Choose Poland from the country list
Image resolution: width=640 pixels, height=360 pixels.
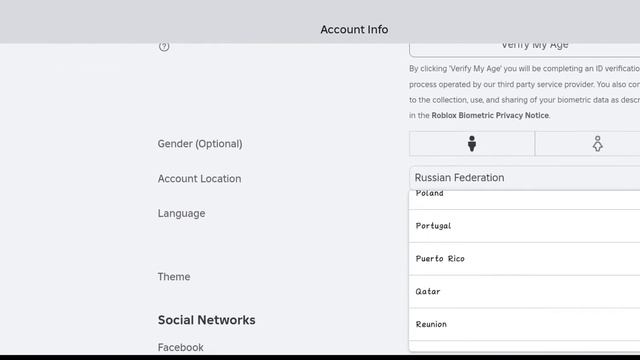(524, 200)
